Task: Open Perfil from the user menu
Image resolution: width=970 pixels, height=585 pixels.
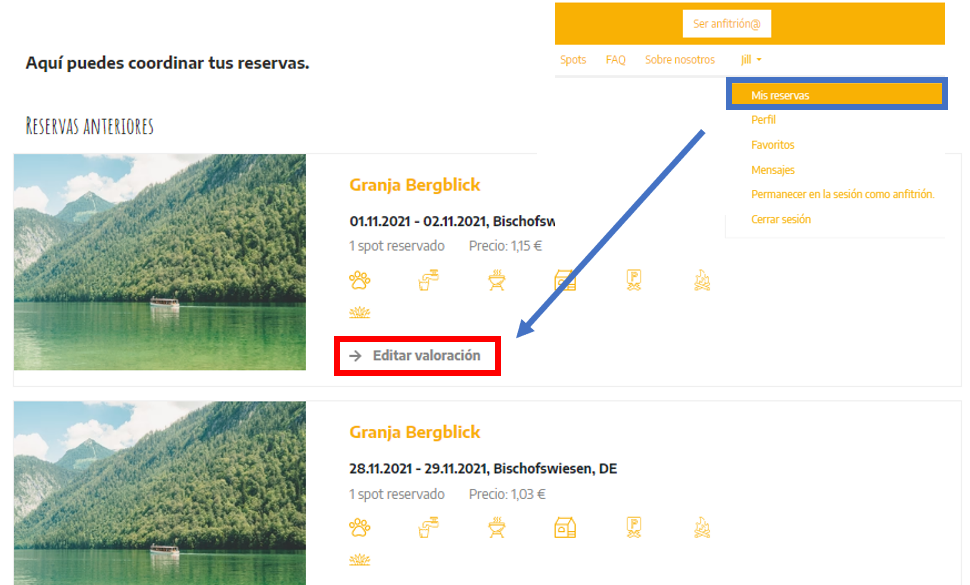Action: 763,119
